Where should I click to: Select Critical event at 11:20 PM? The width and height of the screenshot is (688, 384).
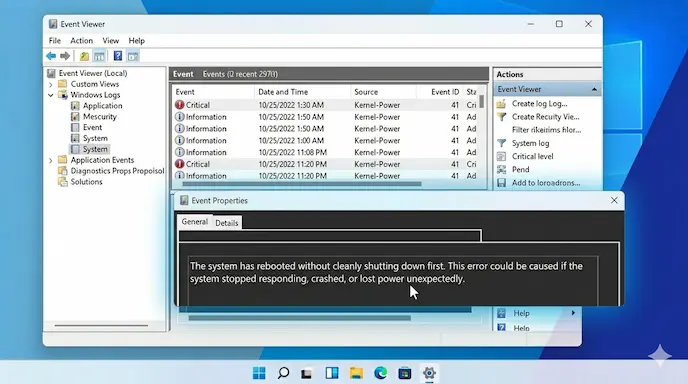(325, 164)
